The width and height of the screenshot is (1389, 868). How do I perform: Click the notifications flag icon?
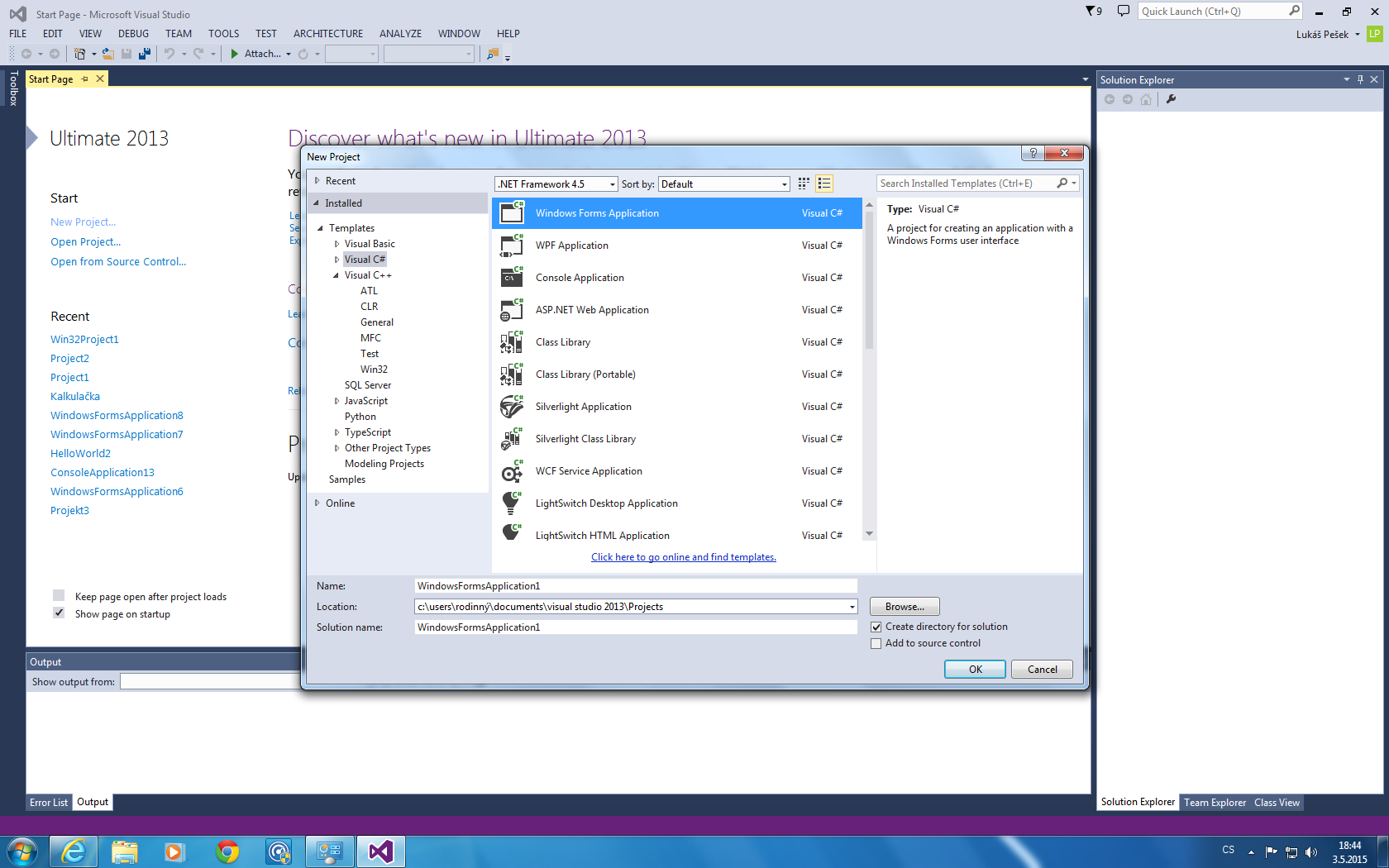pos(1094,11)
